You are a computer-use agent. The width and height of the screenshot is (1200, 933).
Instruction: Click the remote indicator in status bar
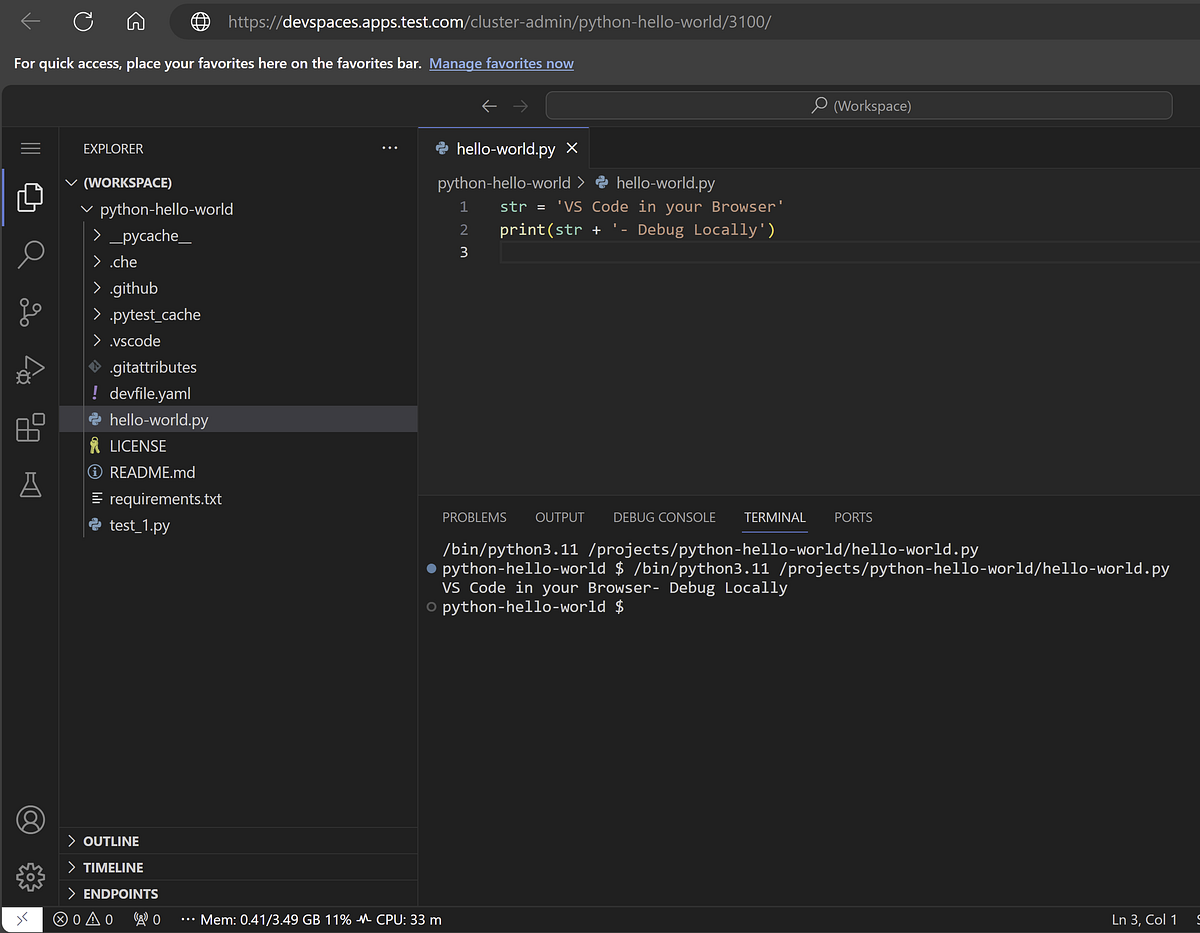pos(22,919)
